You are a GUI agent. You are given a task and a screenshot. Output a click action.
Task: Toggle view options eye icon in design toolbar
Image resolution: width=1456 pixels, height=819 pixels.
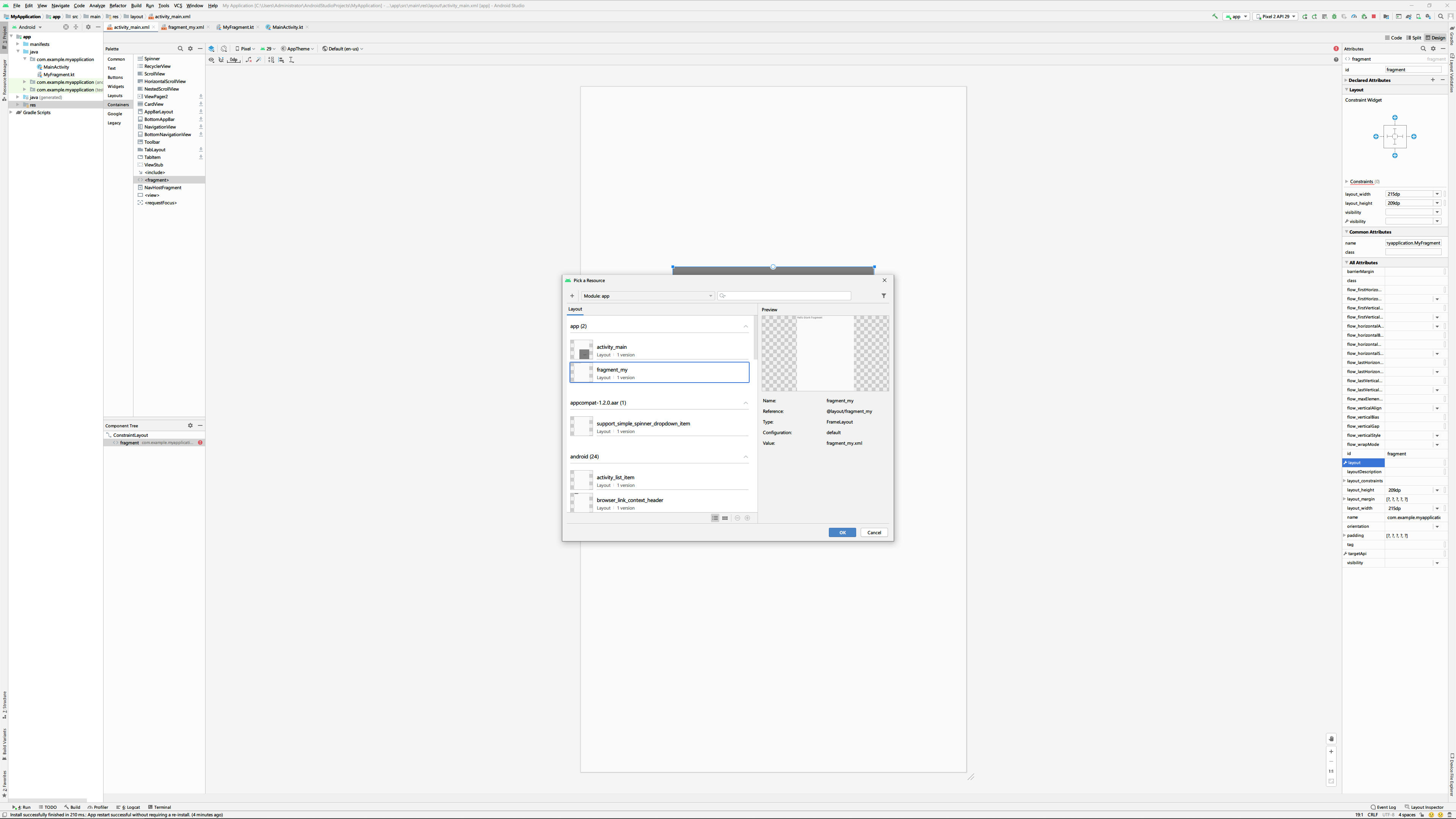click(x=212, y=60)
